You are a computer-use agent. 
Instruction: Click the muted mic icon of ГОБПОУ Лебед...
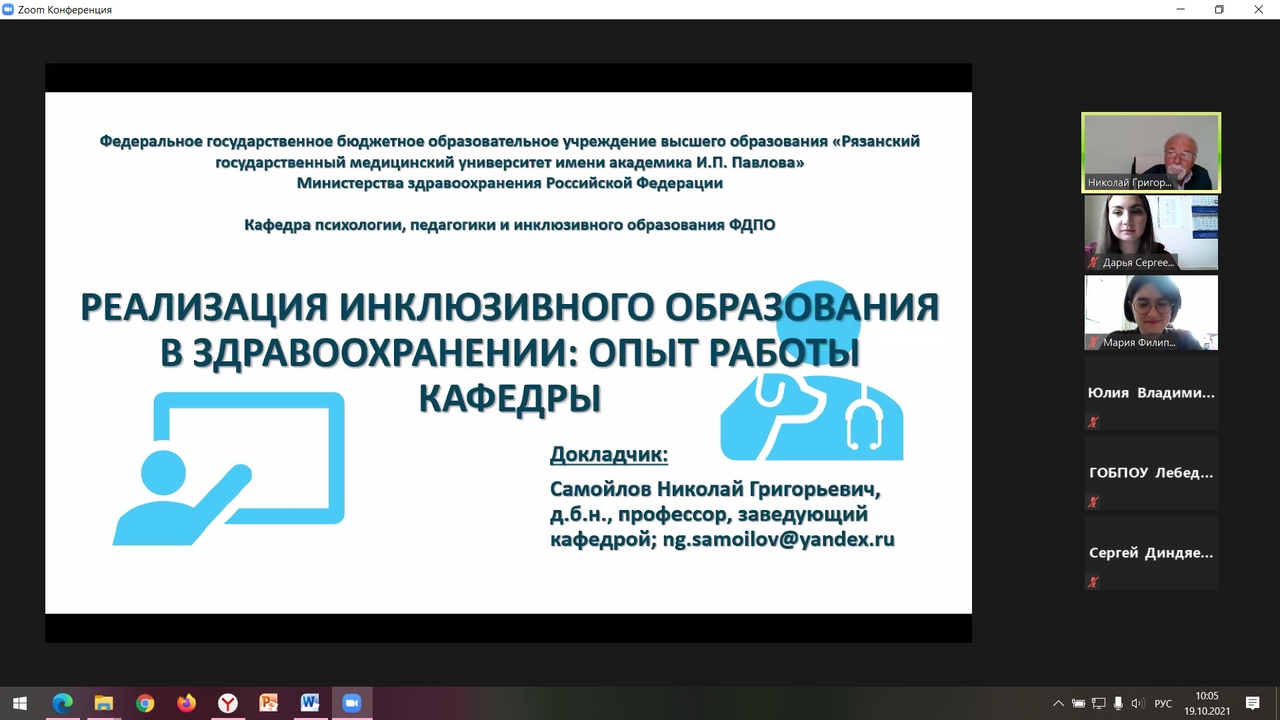[x=1094, y=502]
